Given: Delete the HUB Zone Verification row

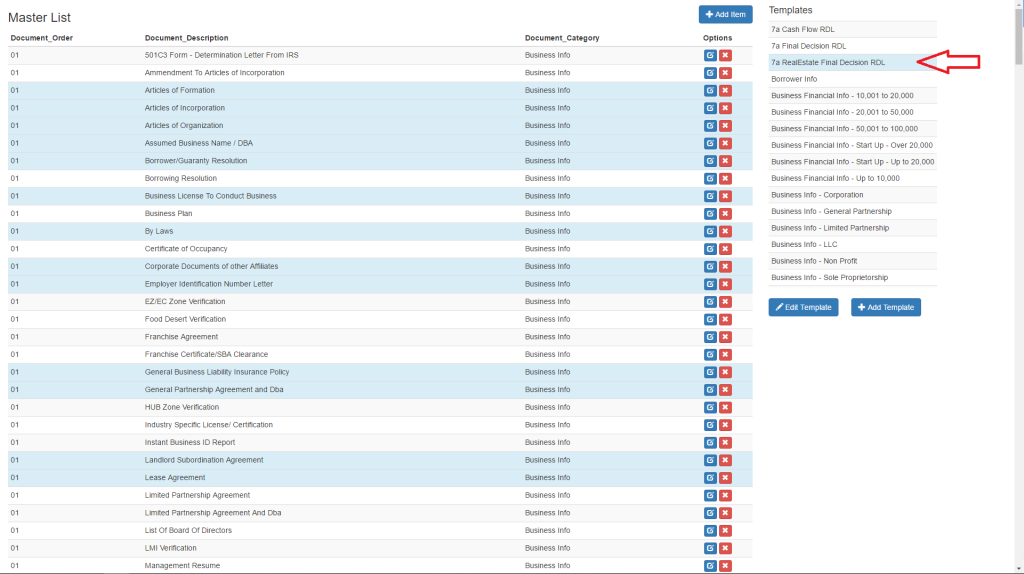Looking at the screenshot, I should (725, 408).
